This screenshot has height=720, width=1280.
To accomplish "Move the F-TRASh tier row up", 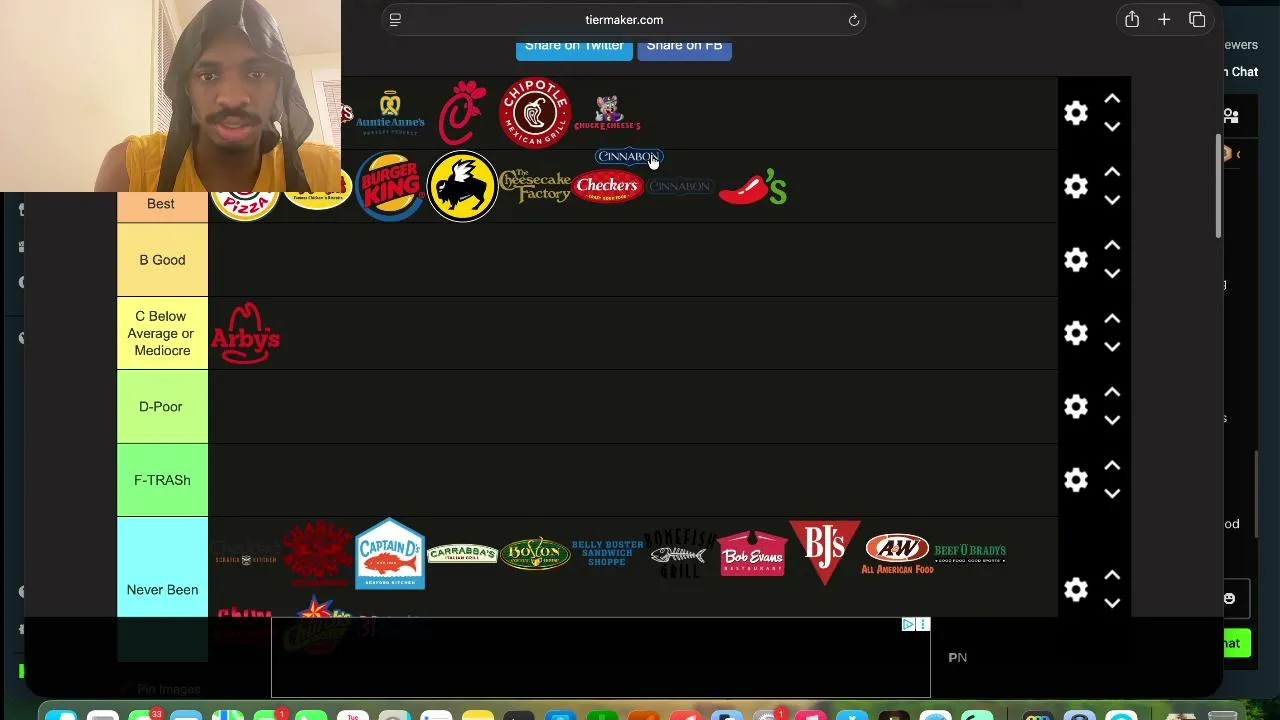I will tap(1112, 466).
